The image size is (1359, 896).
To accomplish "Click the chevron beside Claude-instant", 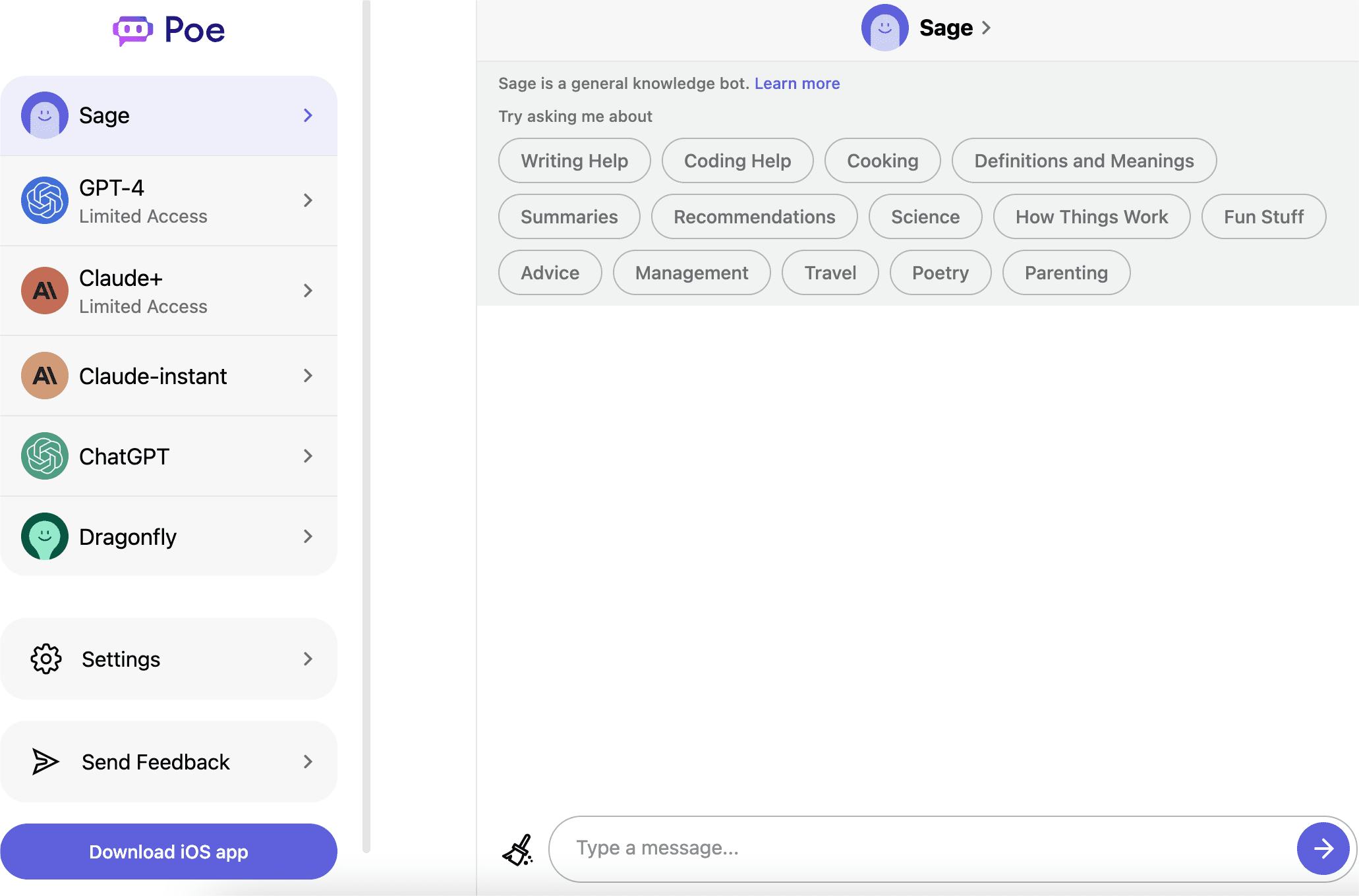I will 308,376.
